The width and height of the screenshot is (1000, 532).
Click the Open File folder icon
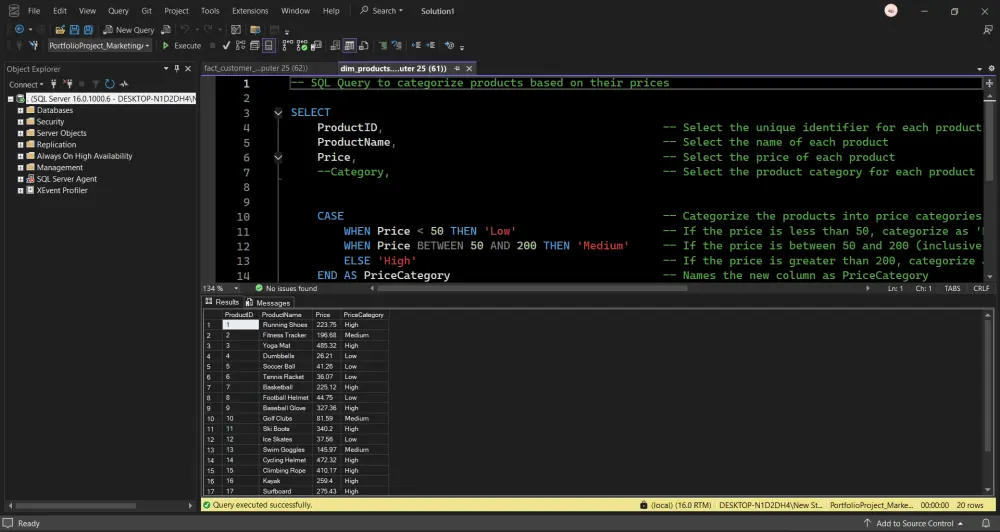(x=59, y=30)
